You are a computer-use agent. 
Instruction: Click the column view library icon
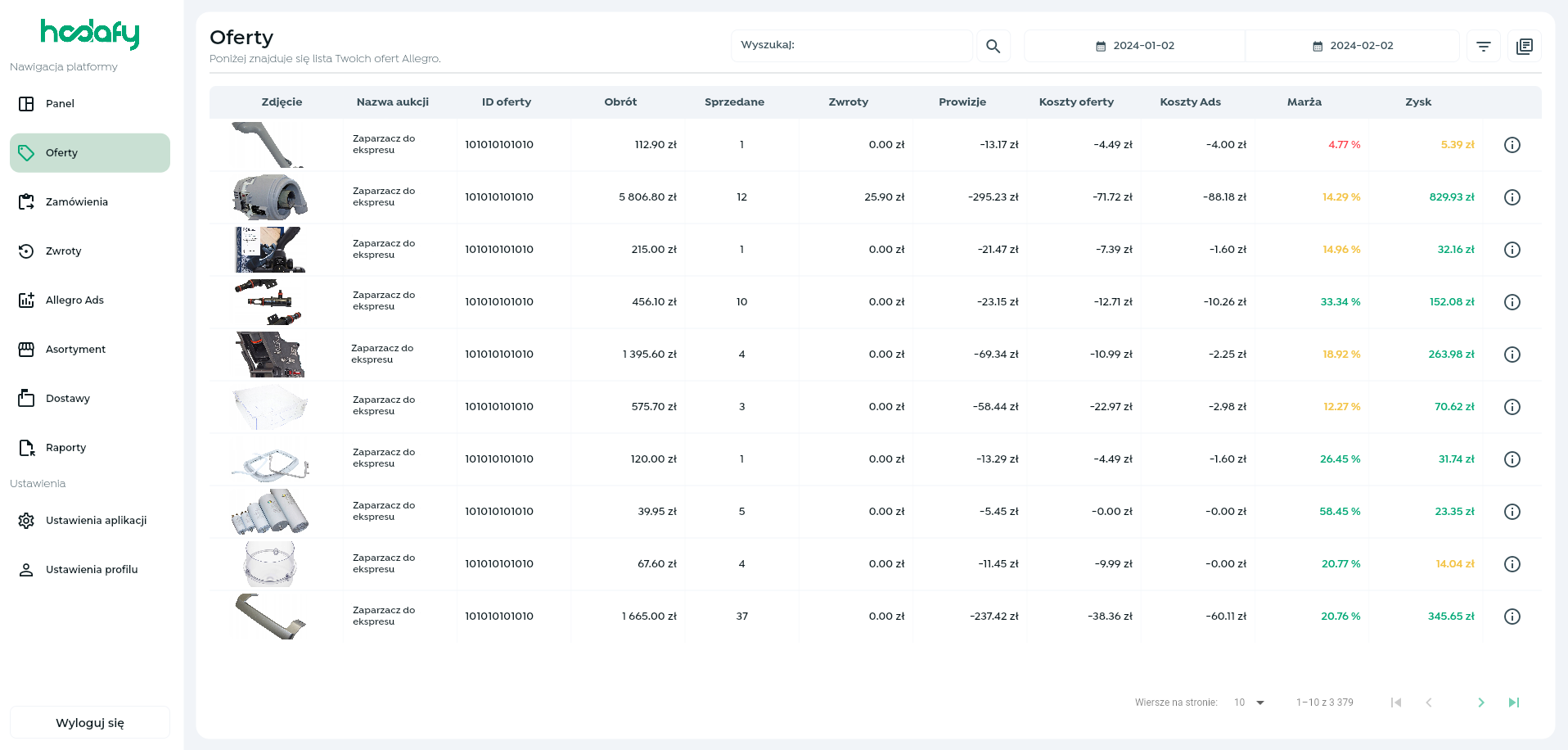(x=1524, y=46)
